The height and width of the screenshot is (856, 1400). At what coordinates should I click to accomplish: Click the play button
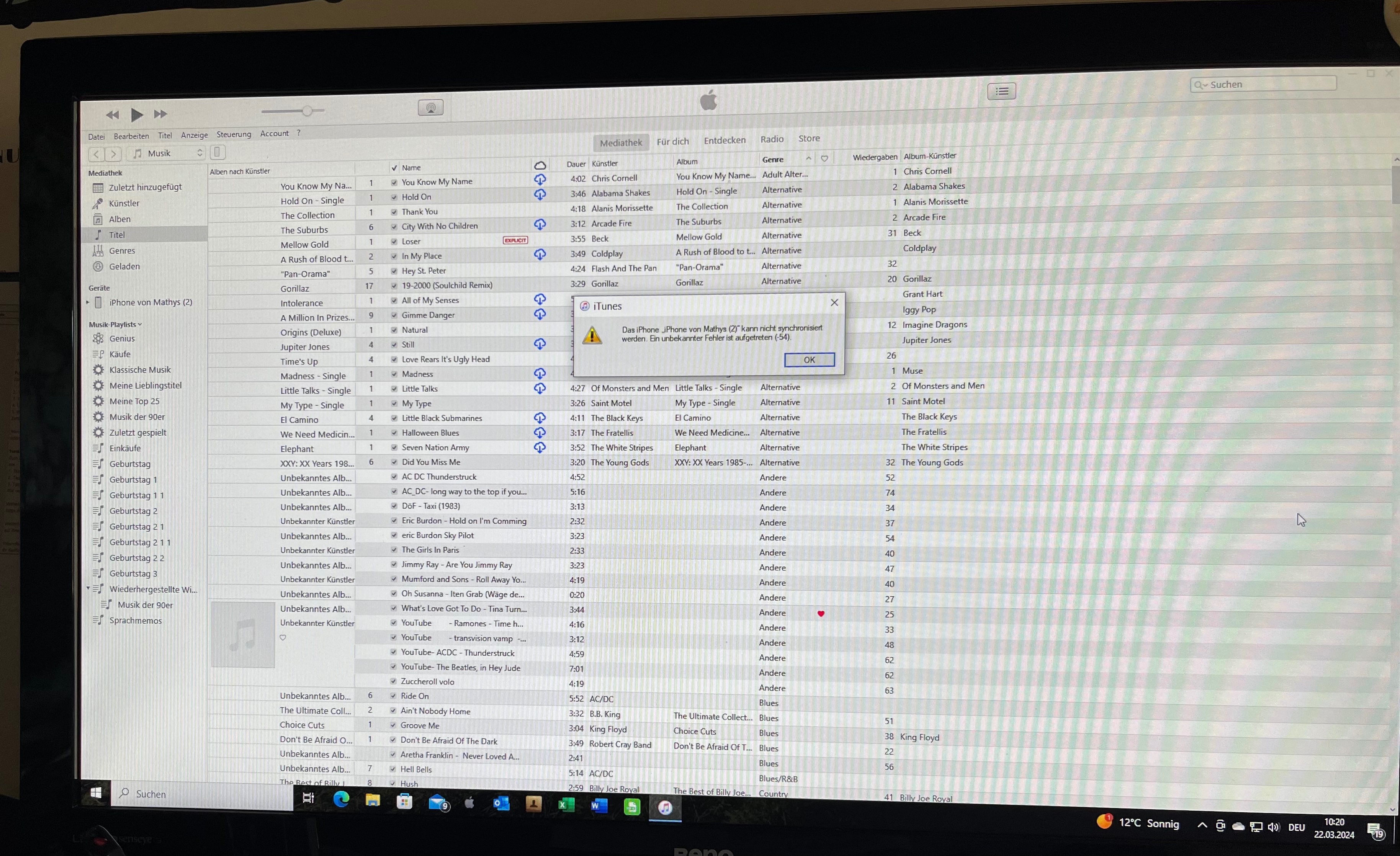click(x=136, y=115)
